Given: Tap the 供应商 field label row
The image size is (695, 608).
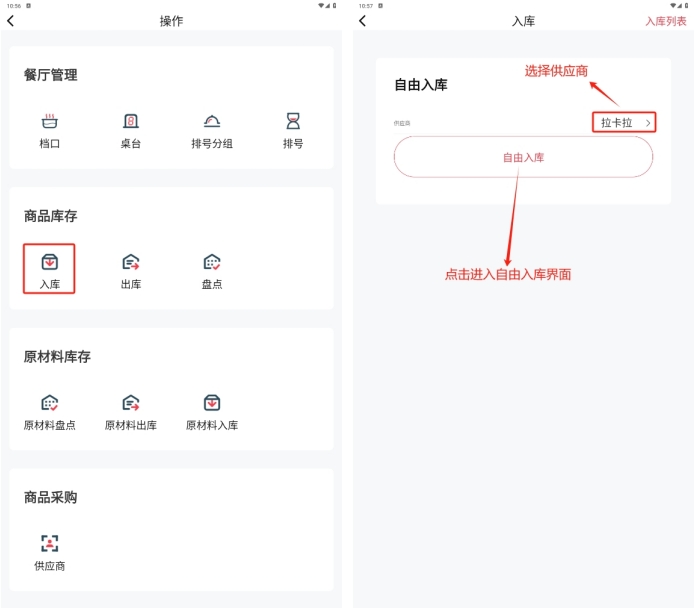Looking at the screenshot, I should tap(403, 123).
